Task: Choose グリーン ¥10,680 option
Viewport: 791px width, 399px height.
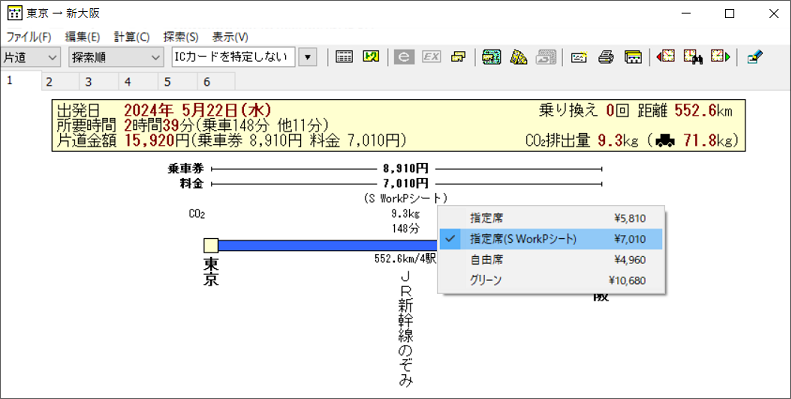Action: [551, 280]
